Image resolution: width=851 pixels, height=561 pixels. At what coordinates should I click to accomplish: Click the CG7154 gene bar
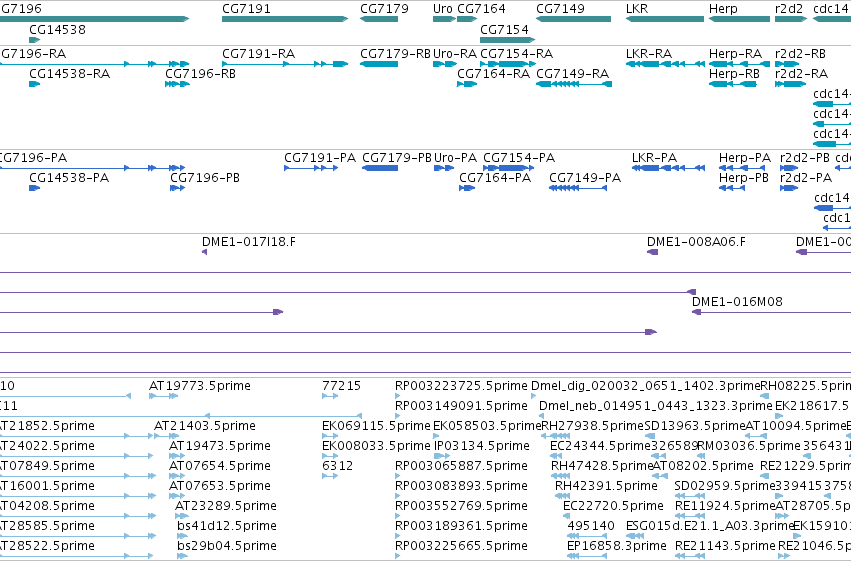coord(507,40)
